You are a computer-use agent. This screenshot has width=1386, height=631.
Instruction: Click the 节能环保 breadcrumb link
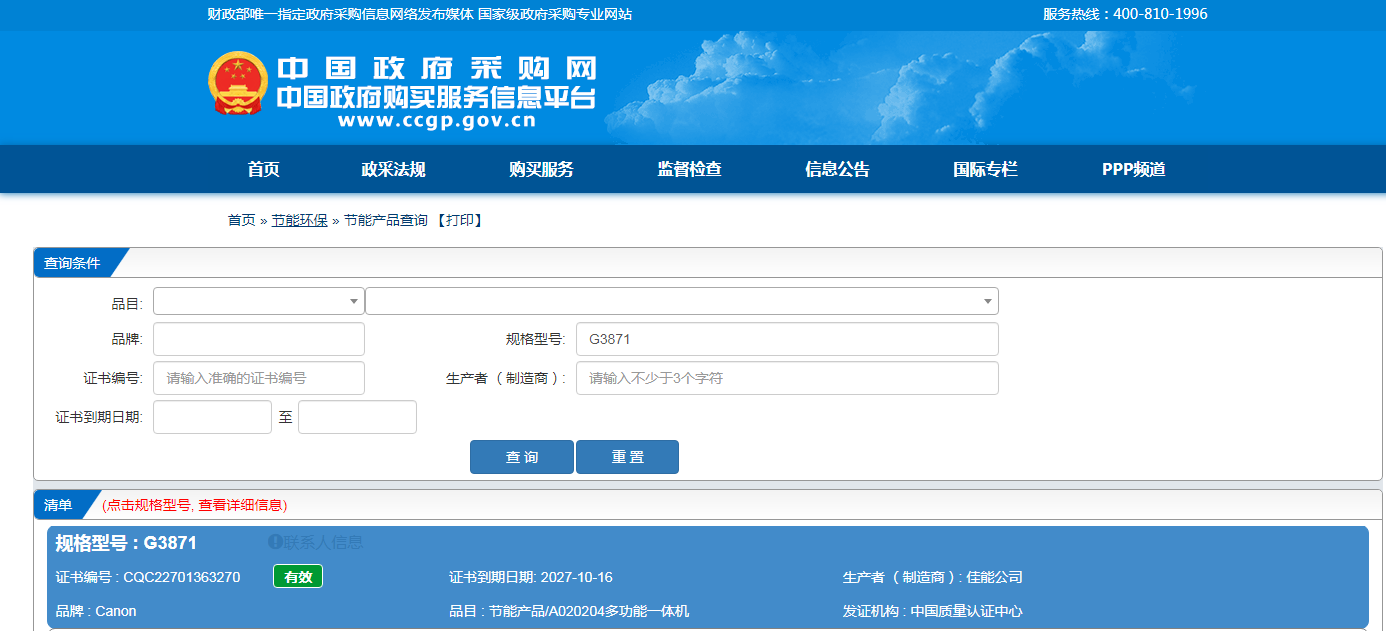[x=299, y=220]
